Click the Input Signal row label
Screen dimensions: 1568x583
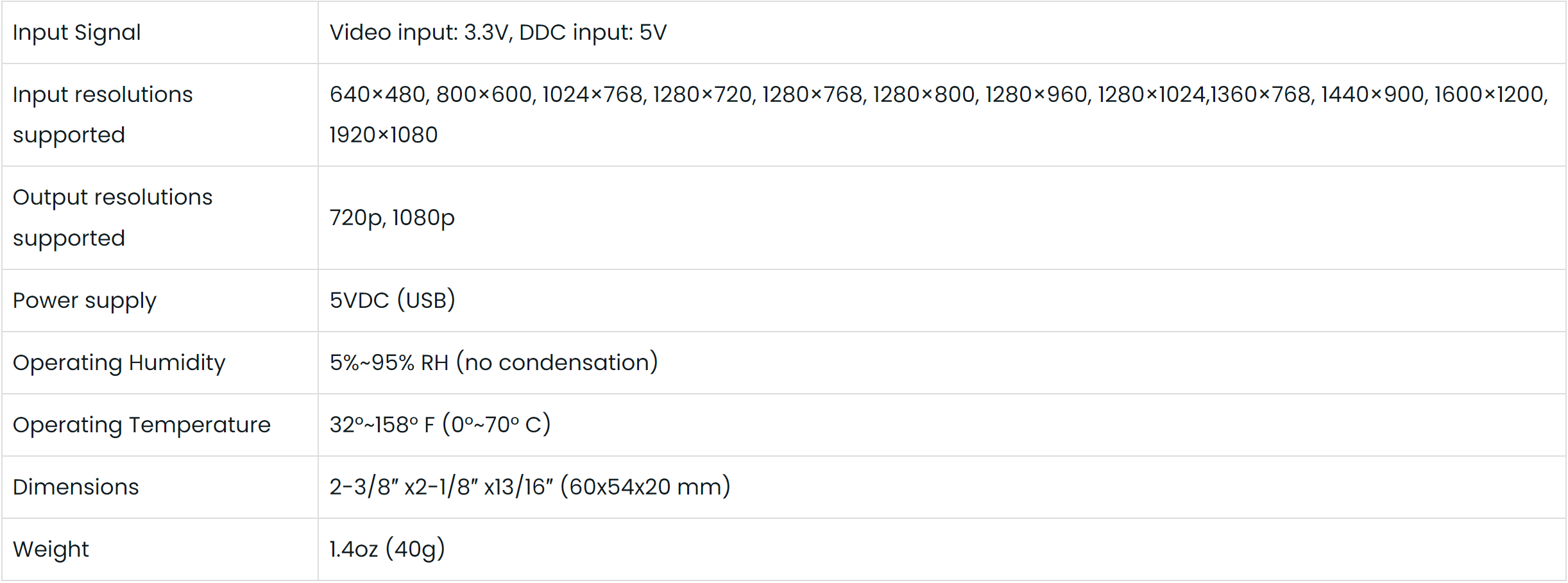76,33
